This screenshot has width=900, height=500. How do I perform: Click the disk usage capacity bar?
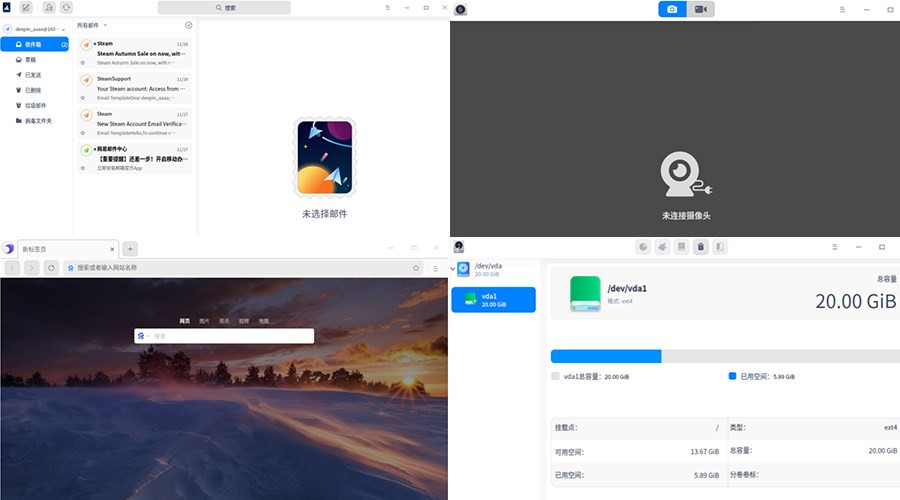click(x=724, y=356)
